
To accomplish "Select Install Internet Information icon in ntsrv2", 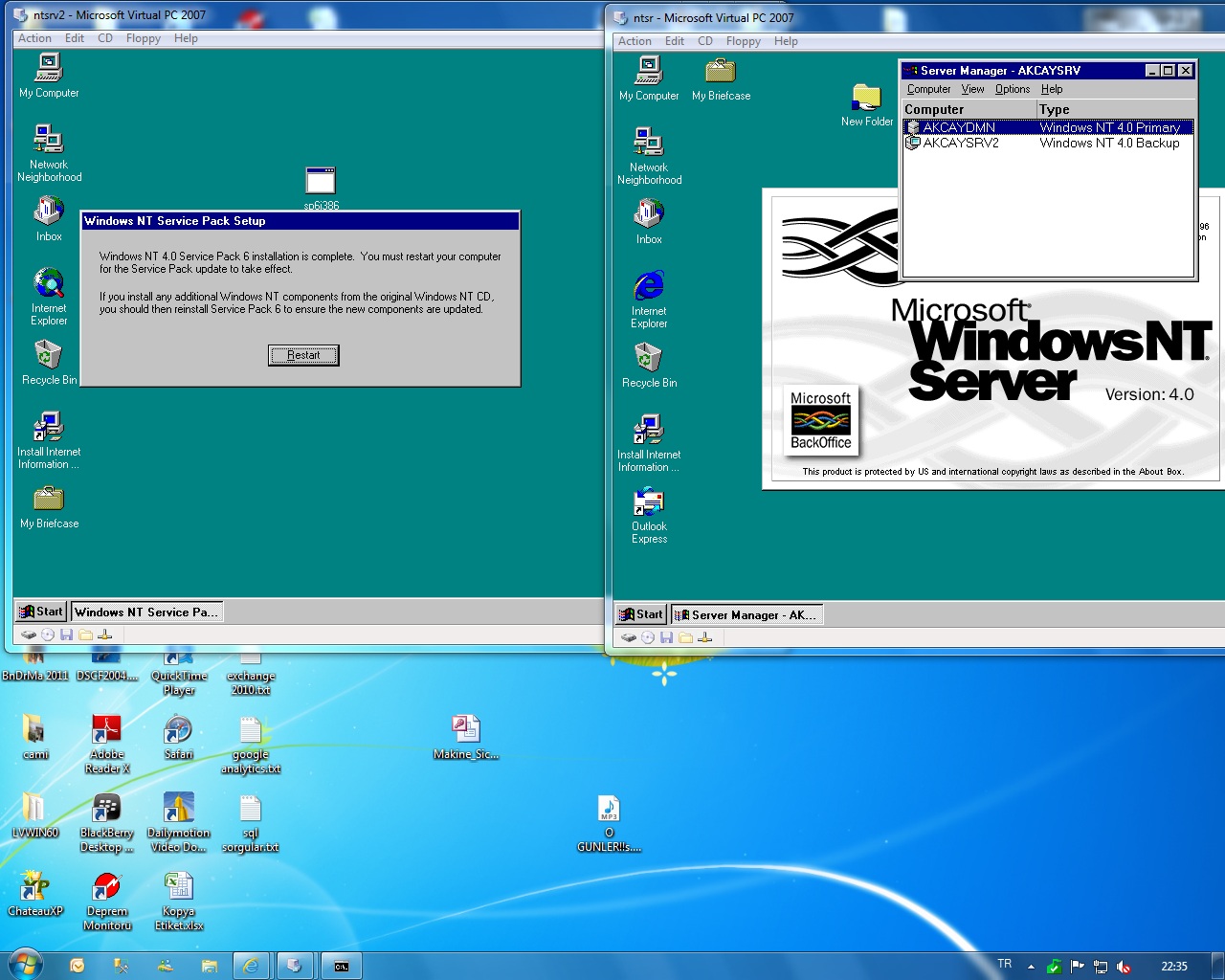I will [x=49, y=440].
